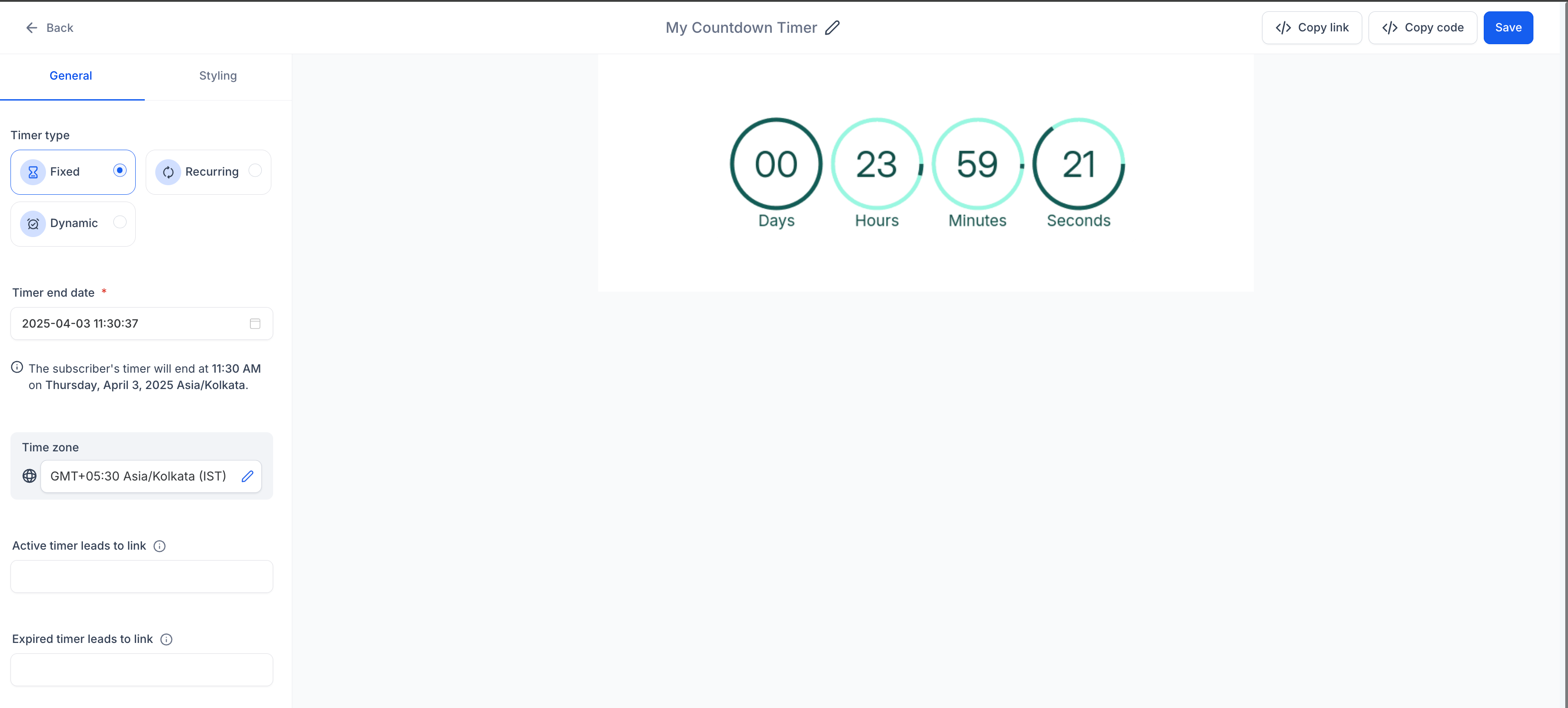
Task: Click the back arrow icon
Action: pyautogui.click(x=32, y=28)
